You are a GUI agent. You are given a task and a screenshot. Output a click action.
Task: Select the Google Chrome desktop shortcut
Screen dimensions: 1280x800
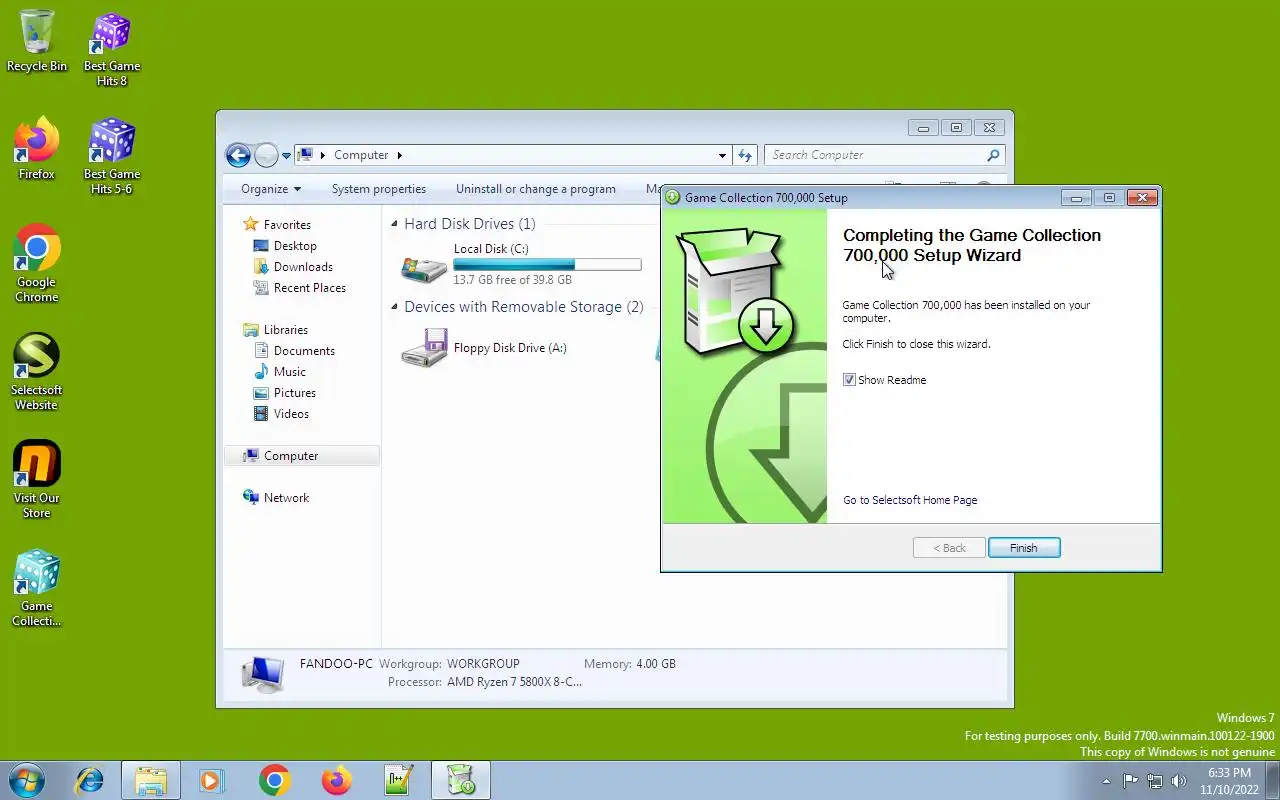coord(37,265)
